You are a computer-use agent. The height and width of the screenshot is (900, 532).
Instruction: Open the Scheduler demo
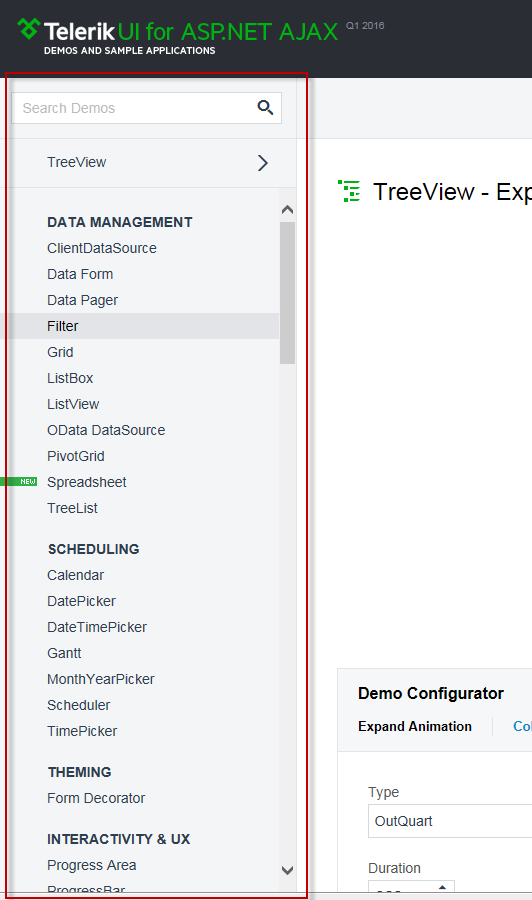tap(79, 705)
